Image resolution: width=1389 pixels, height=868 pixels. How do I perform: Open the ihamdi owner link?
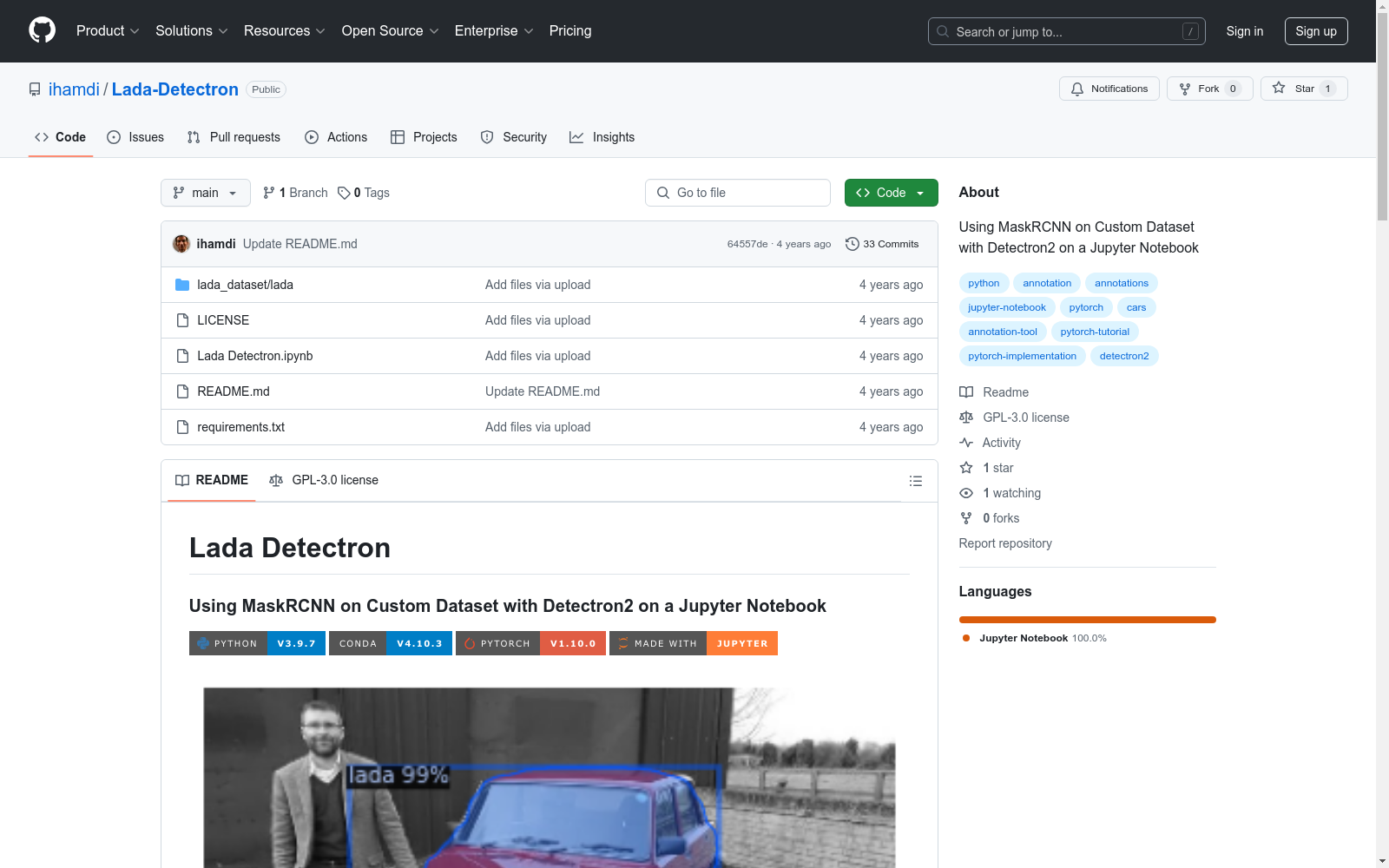pyautogui.click(x=74, y=89)
